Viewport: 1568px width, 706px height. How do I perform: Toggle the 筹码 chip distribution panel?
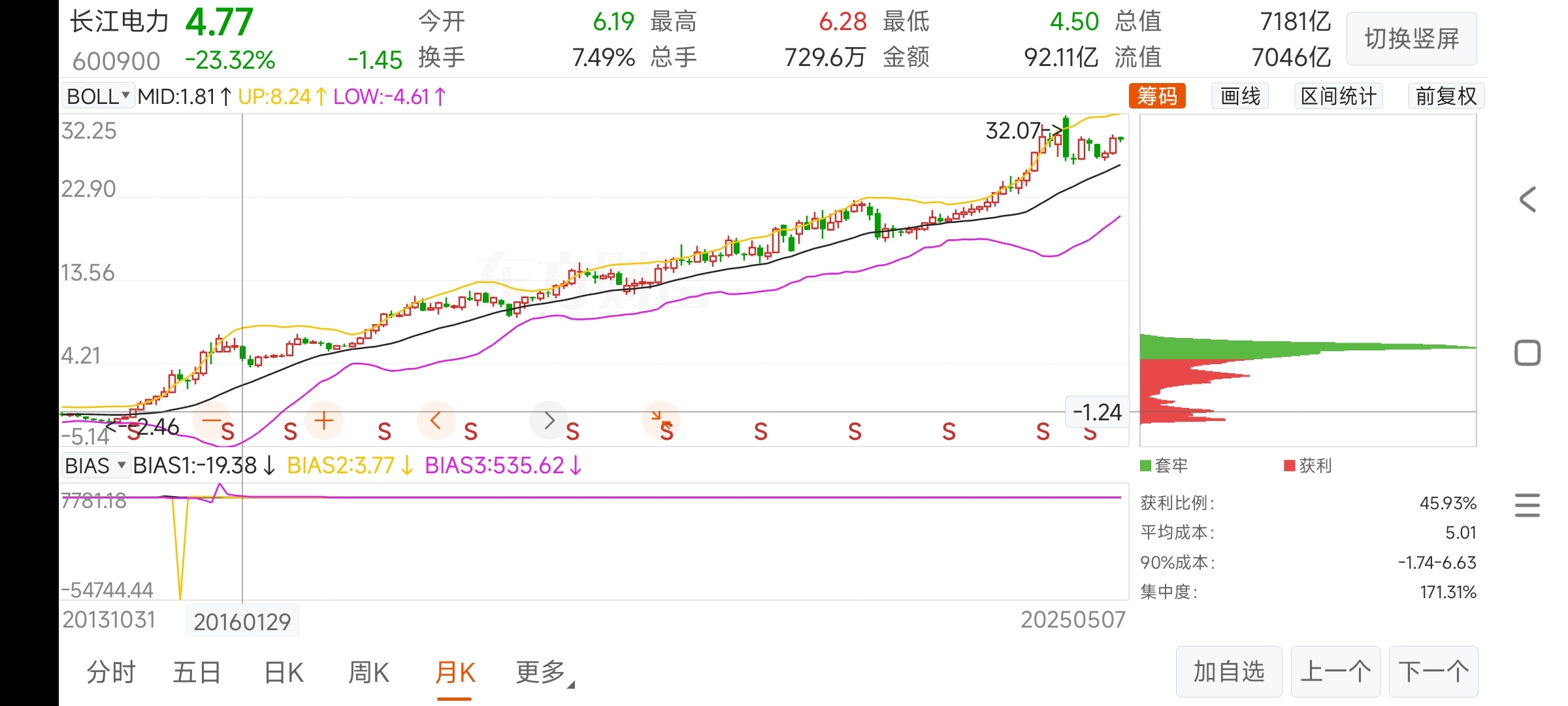click(1157, 96)
